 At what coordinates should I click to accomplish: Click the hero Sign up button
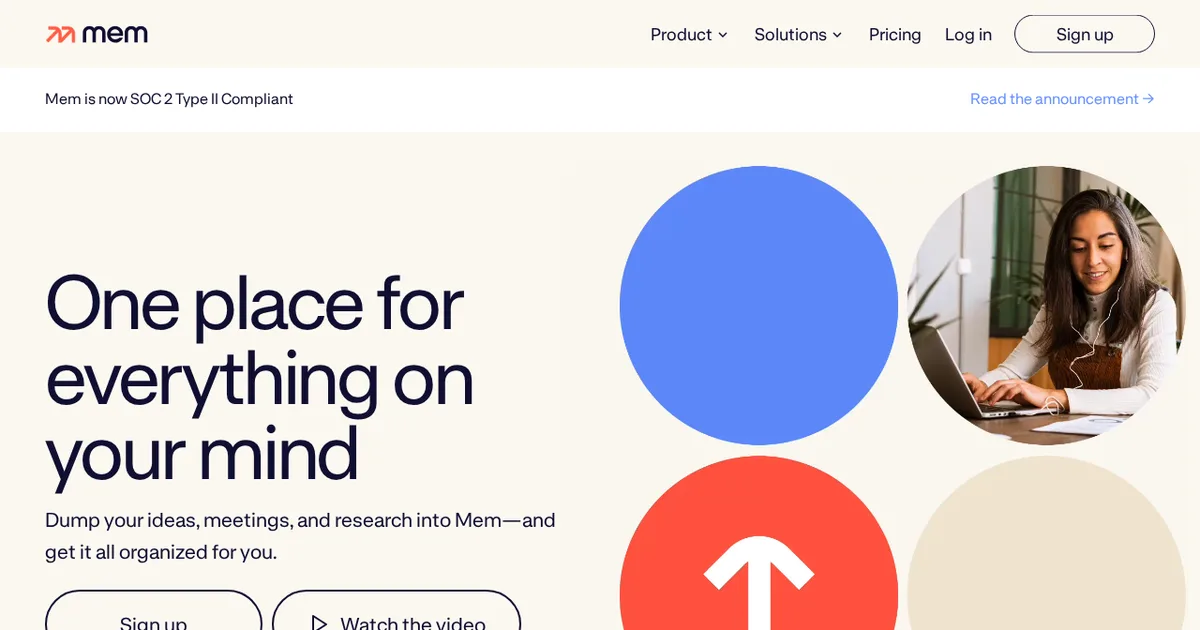tap(153, 610)
